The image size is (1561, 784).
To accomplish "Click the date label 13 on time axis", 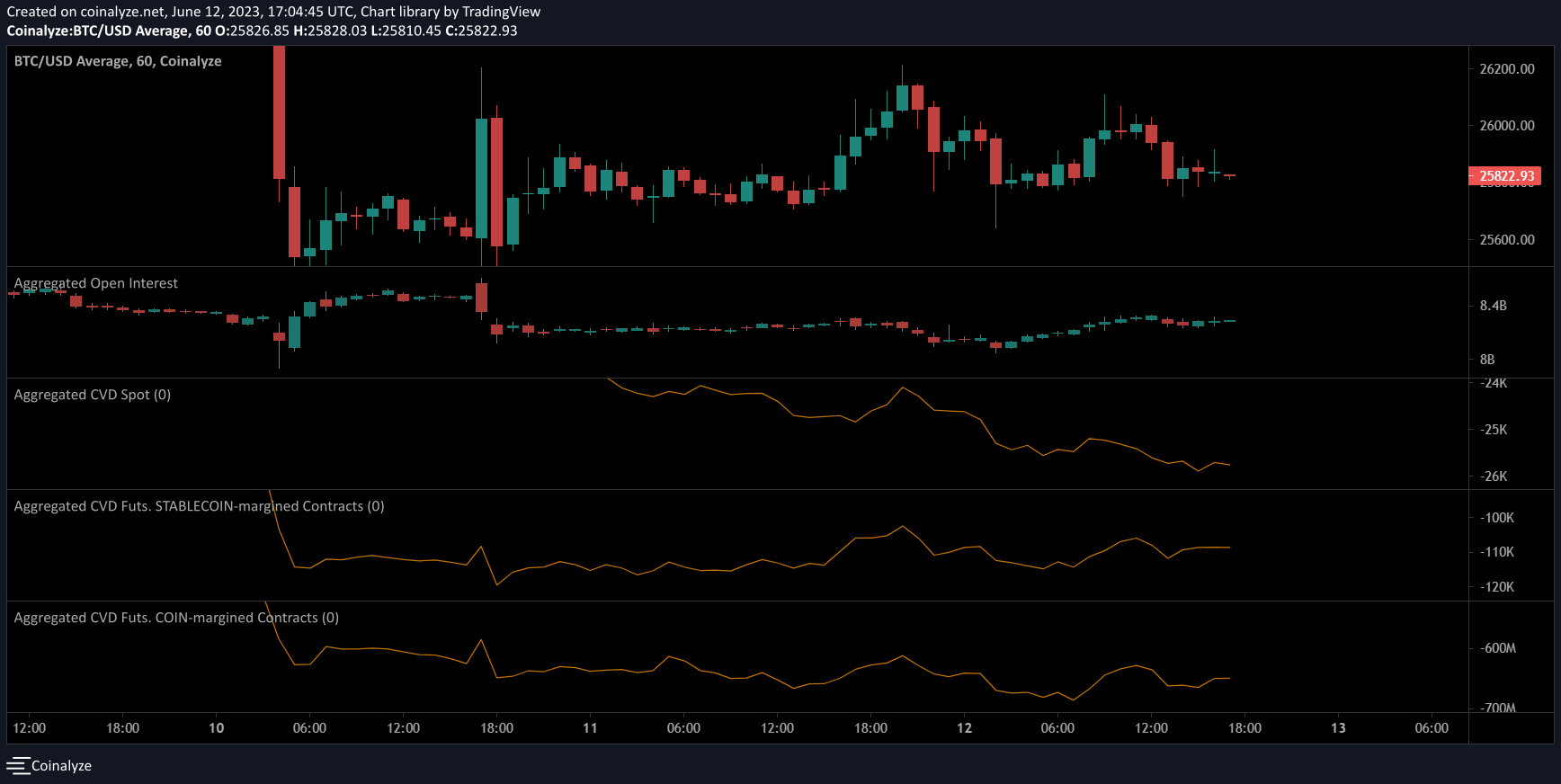I will point(1338,728).
